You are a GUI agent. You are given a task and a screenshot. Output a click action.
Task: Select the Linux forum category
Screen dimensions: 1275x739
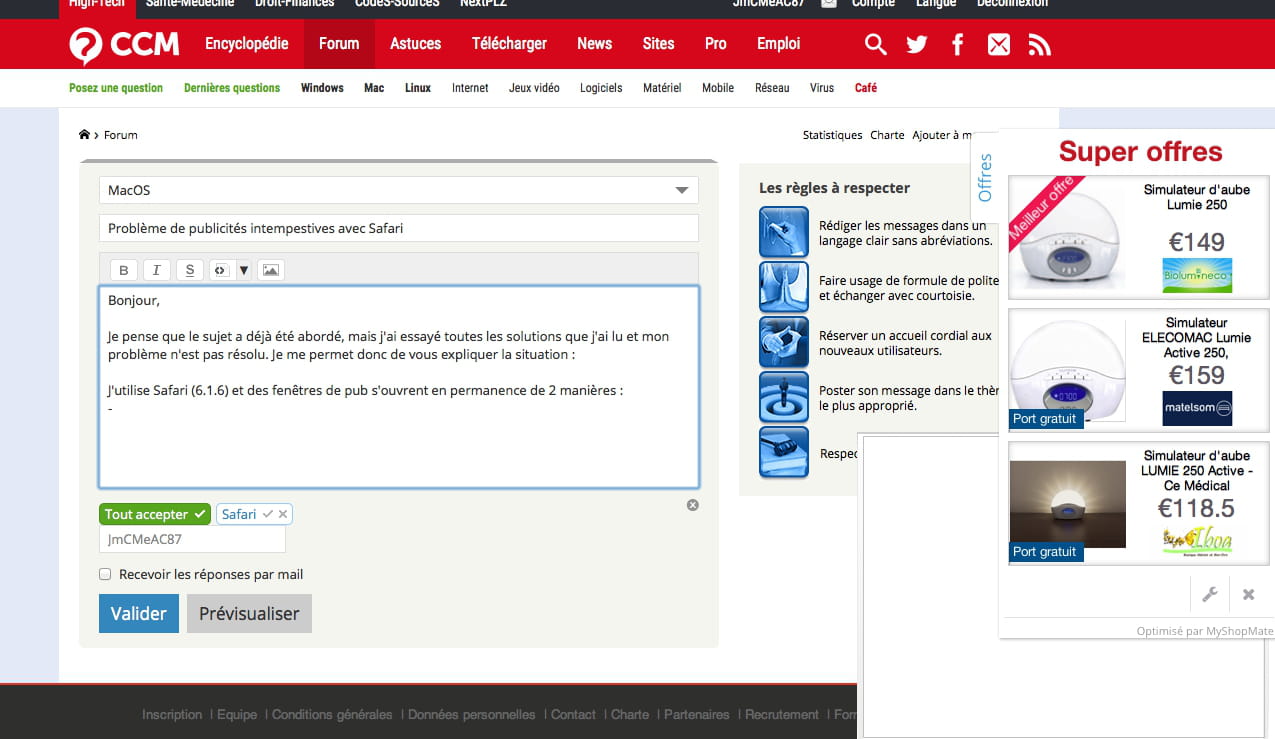point(418,88)
